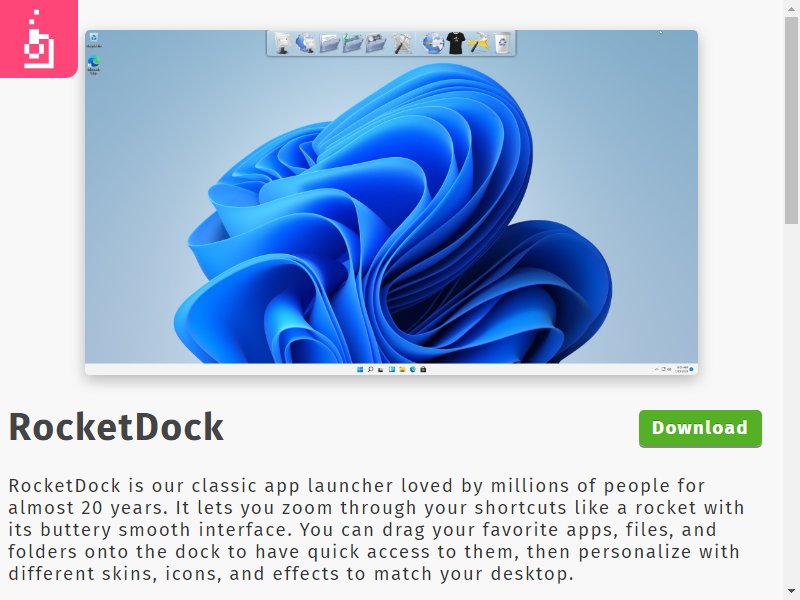Click the vertical scrollbar thumb
This screenshot has height=600, width=800.
[x=791, y=120]
